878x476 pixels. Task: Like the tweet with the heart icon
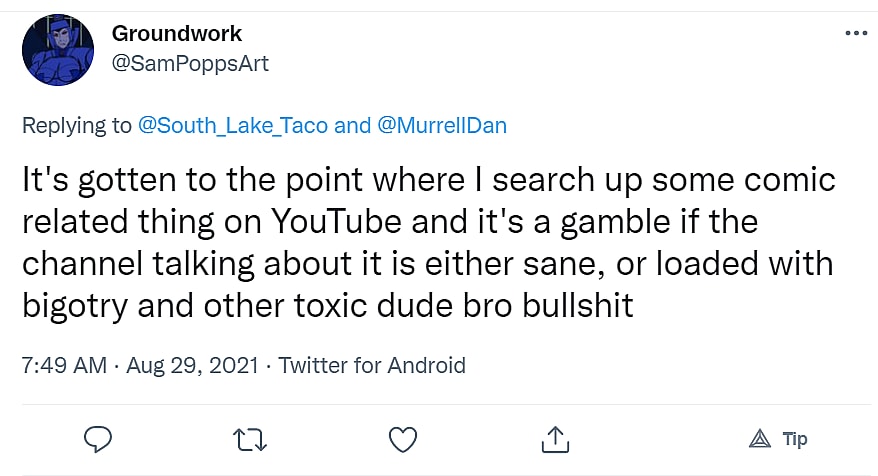click(x=402, y=440)
